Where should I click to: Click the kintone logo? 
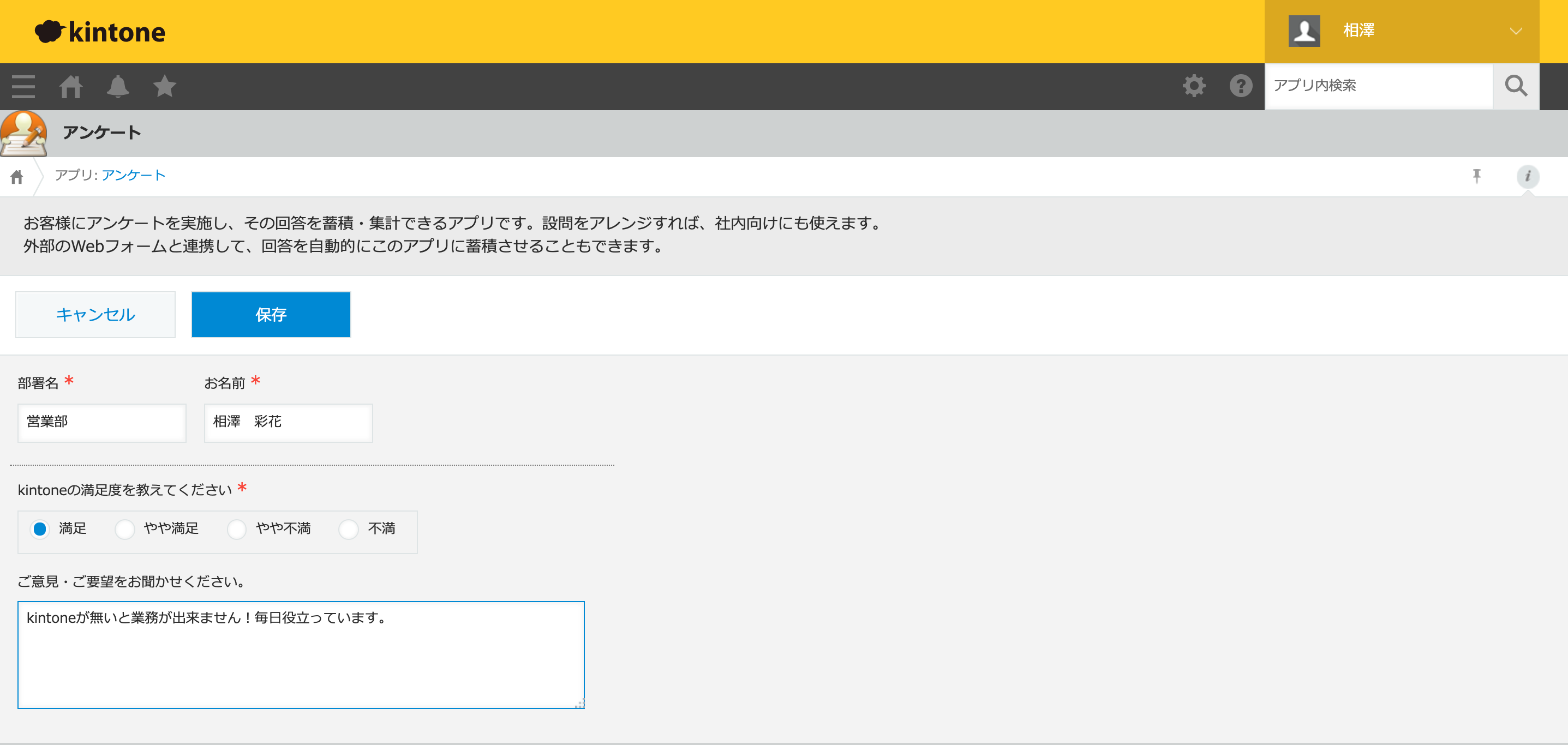click(100, 32)
